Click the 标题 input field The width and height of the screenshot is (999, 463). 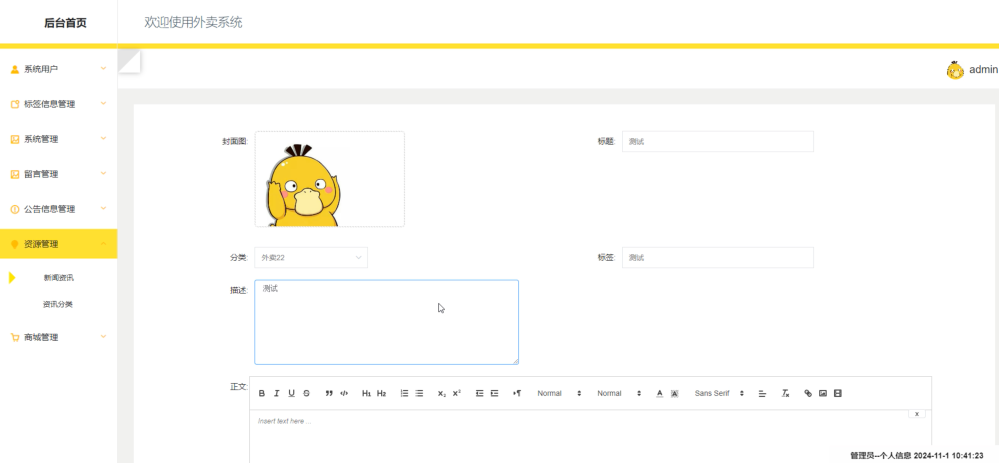pos(717,141)
